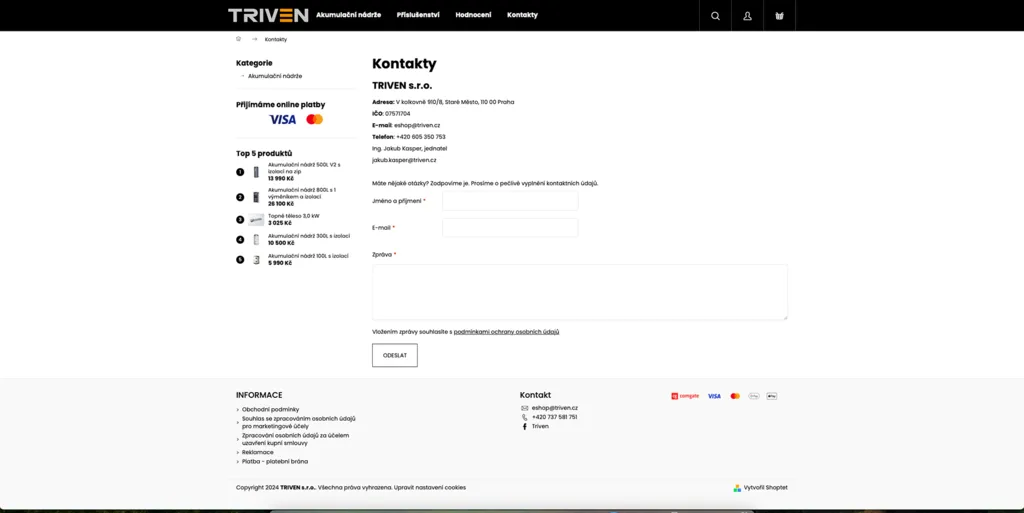Image resolution: width=1024 pixels, height=513 pixels.
Task: Open Hodnocení menu item
Action: [x=473, y=15]
